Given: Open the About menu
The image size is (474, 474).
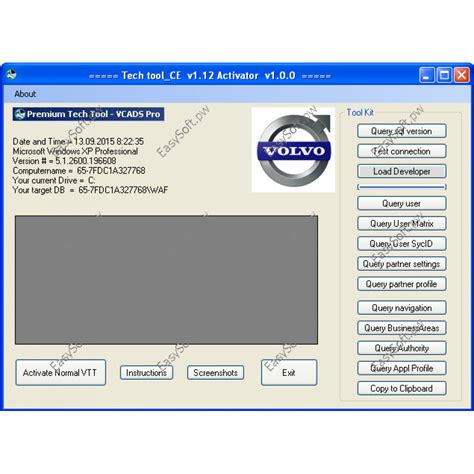Looking at the screenshot, I should [x=25, y=94].
